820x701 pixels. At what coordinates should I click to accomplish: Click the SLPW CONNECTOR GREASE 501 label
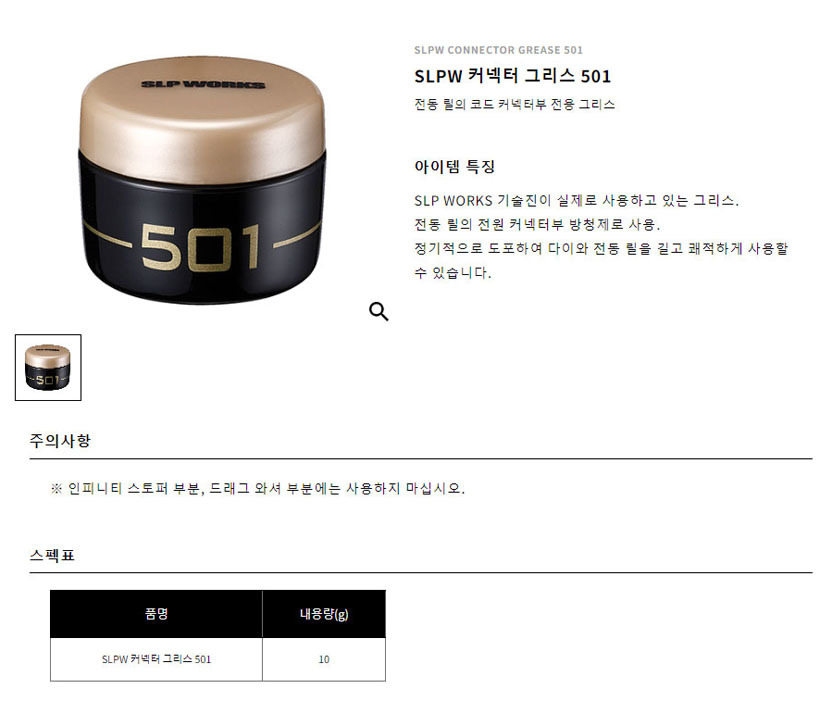pos(498,50)
